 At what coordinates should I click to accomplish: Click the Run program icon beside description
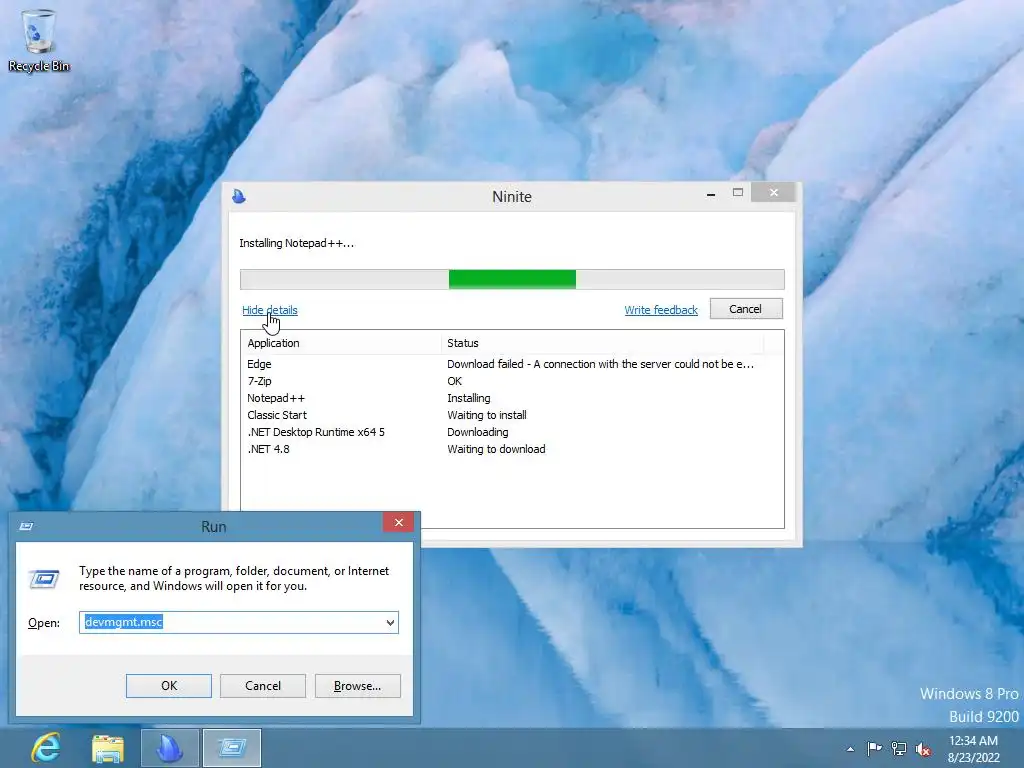(44, 579)
